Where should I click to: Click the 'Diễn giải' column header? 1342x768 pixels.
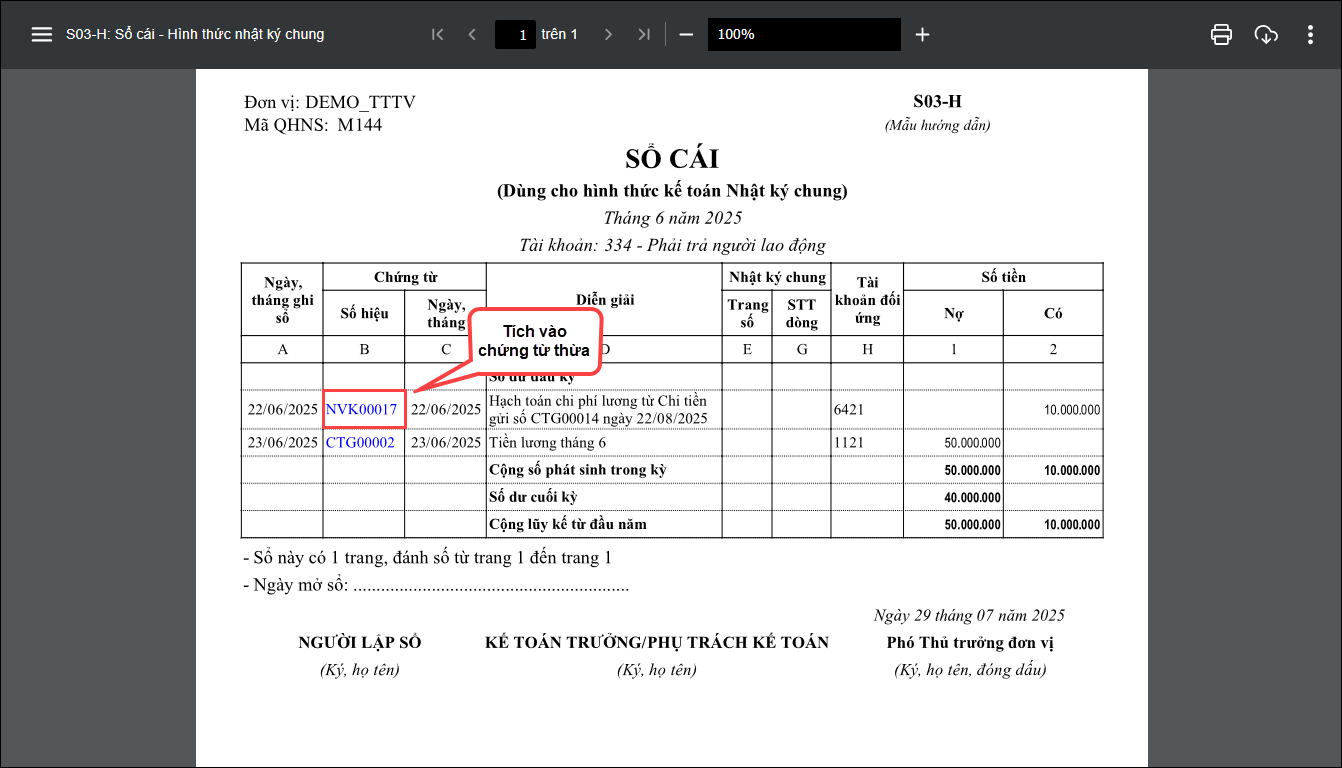[x=605, y=299]
